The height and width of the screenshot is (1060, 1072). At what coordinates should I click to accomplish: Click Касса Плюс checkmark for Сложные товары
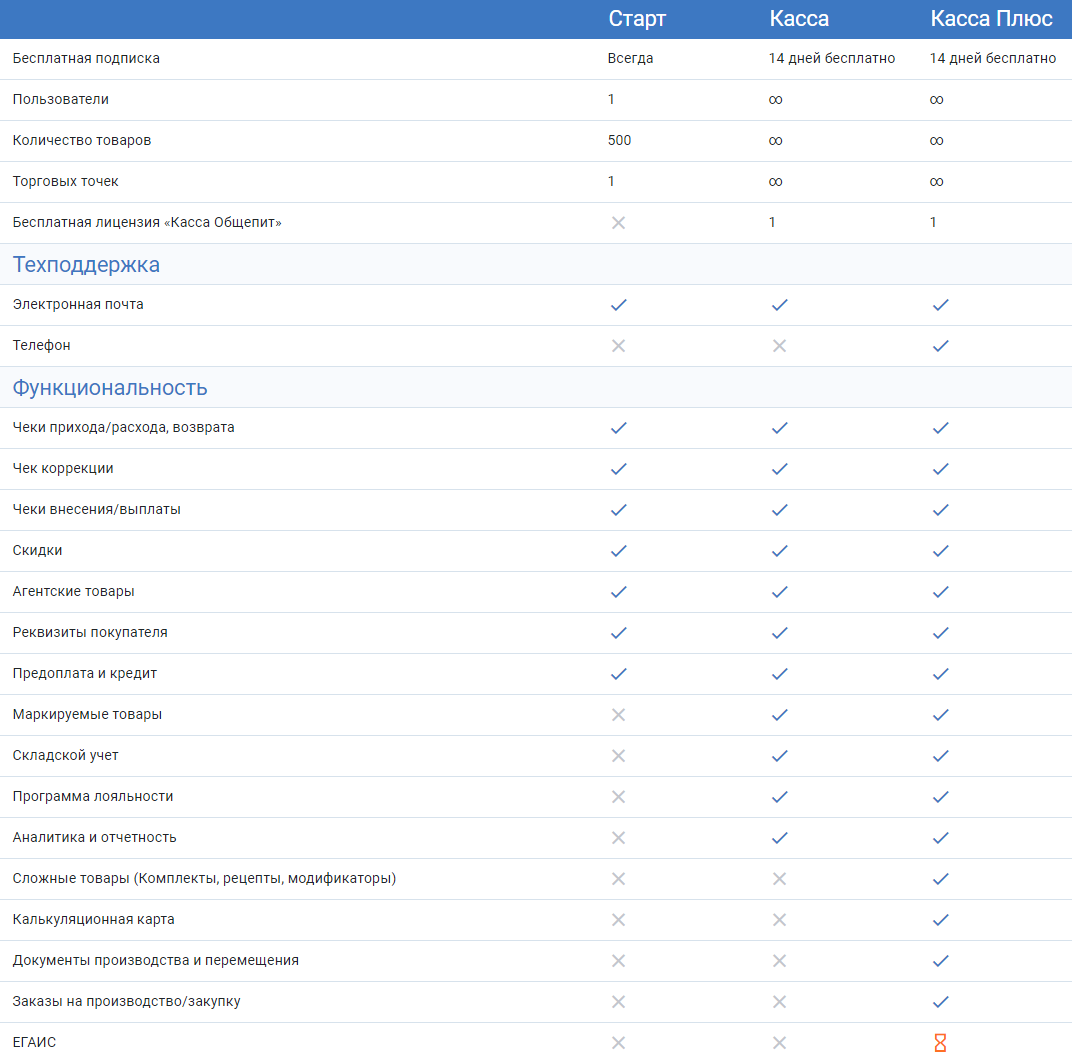point(941,879)
